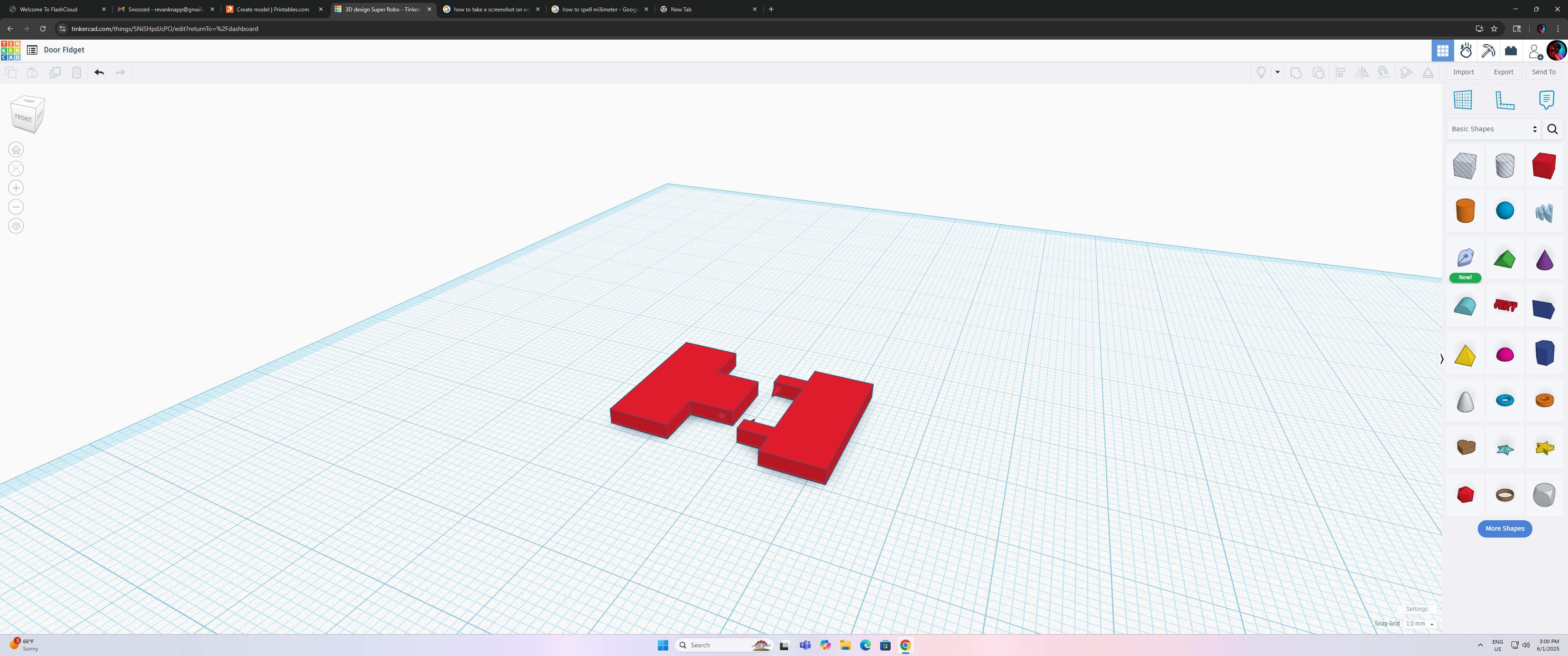Open the Windows Start menu
The height and width of the screenshot is (656, 1568).
pos(663,645)
